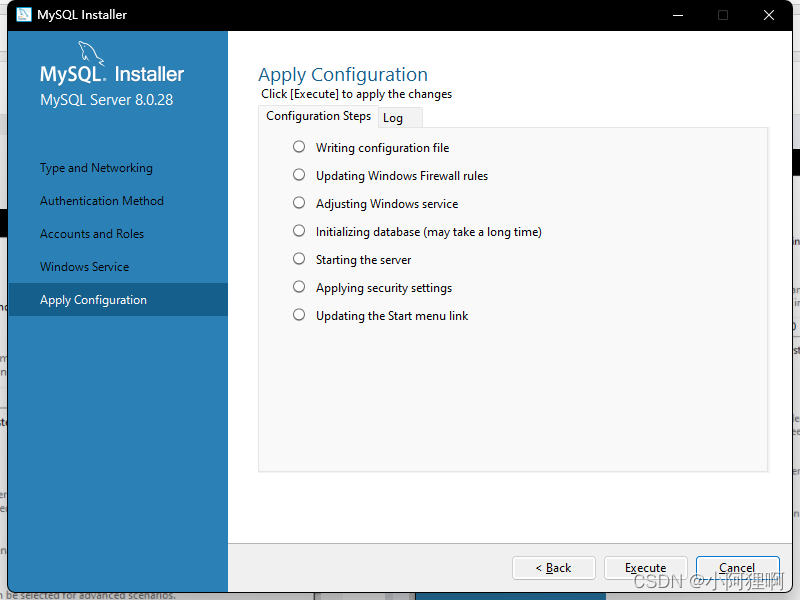
Task: Click the Initializing database step circle
Action: click(x=299, y=231)
